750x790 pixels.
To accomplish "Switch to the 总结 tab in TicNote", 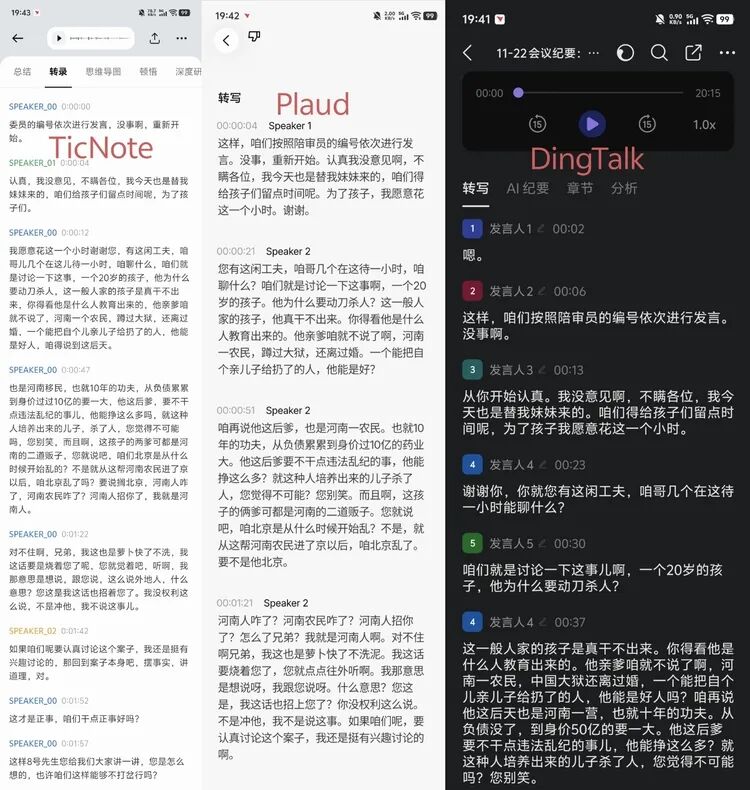I will point(22,72).
